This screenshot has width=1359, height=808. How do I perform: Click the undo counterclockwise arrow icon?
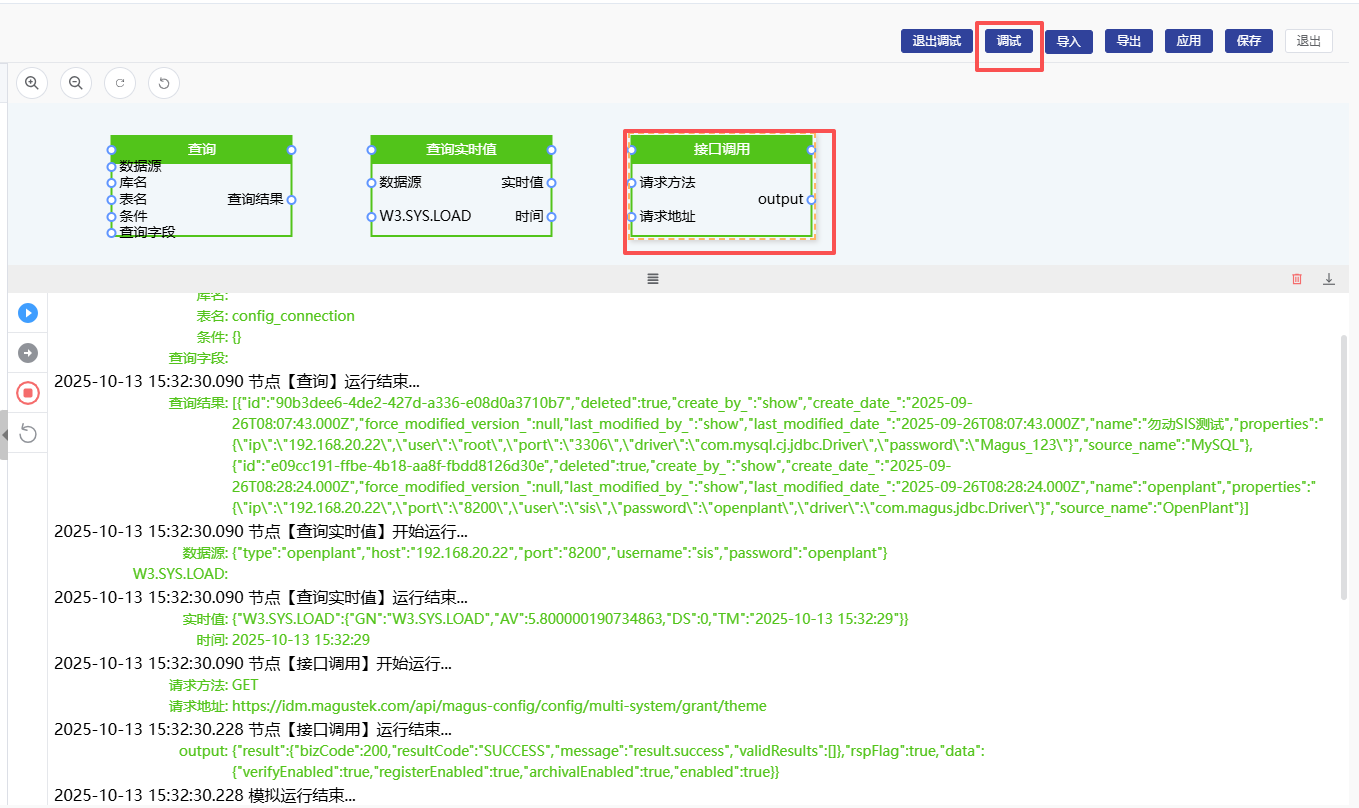click(164, 83)
